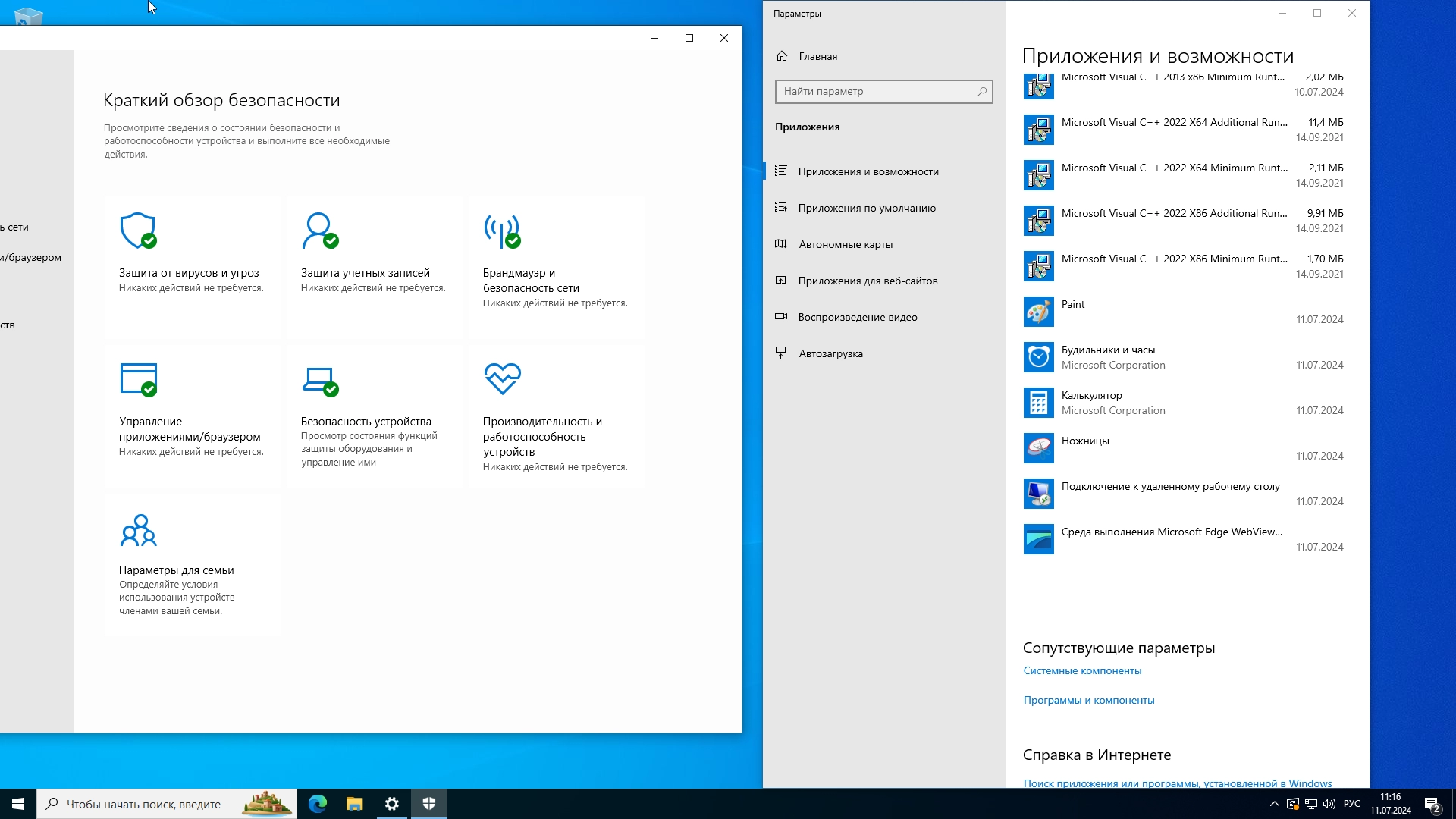The width and height of the screenshot is (1456, 819).
Task: Open the device security laptop icon
Action: 319,379
